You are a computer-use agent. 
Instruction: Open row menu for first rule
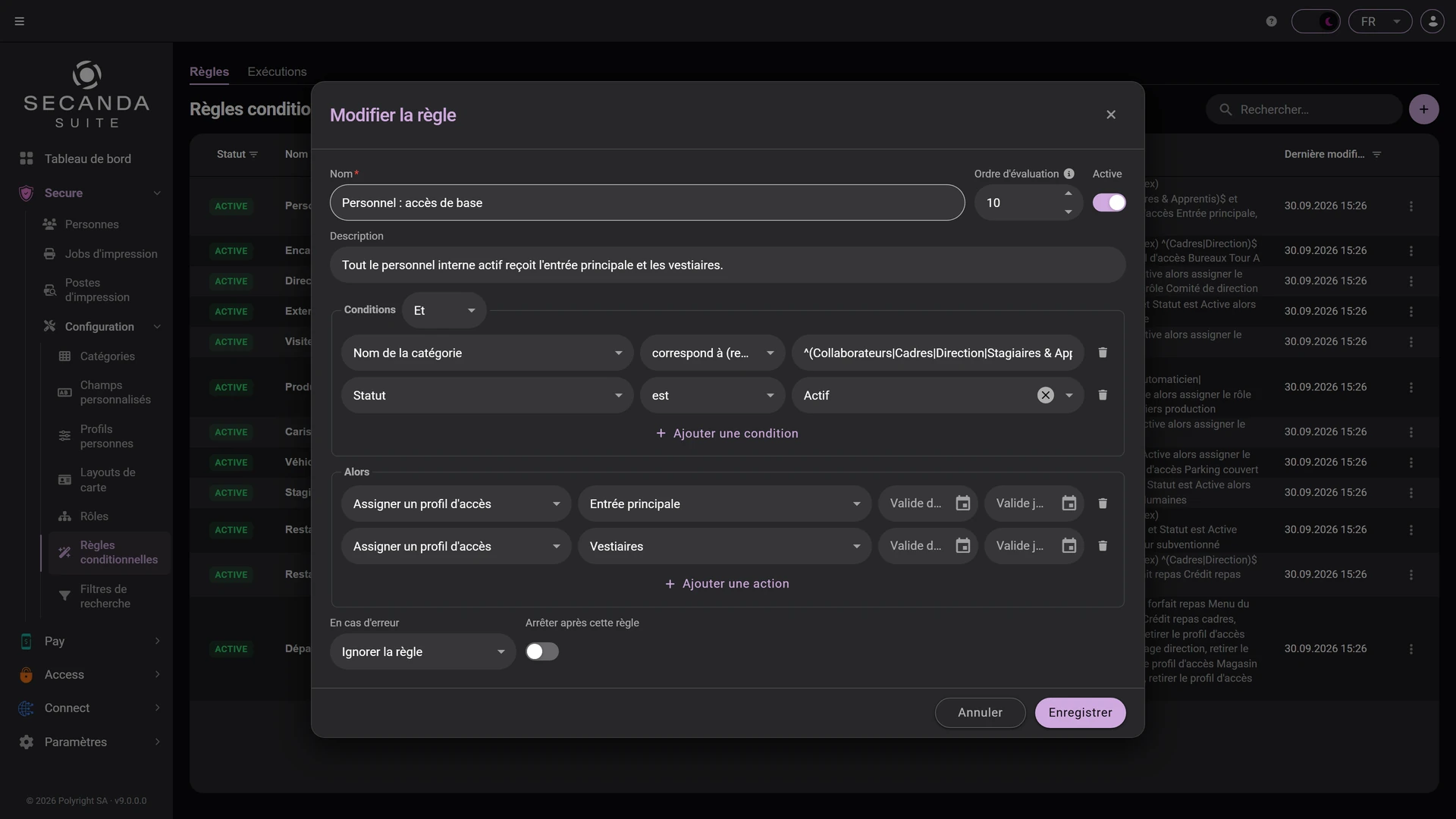click(x=1410, y=206)
